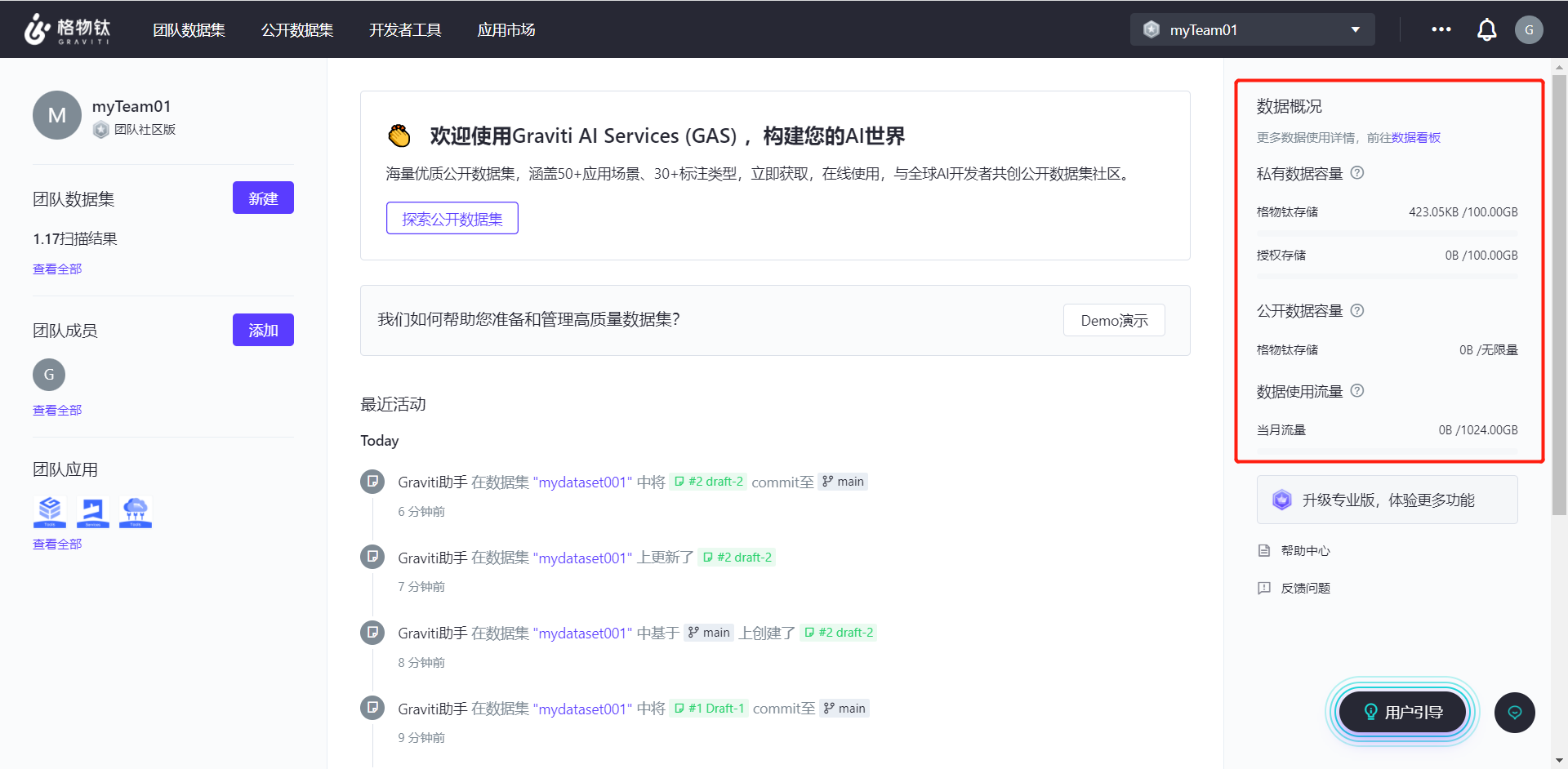Click #1 Draft-1 tag in 9 分钟前 activity
Image resolution: width=1568 pixels, height=769 pixels.
coord(709,708)
